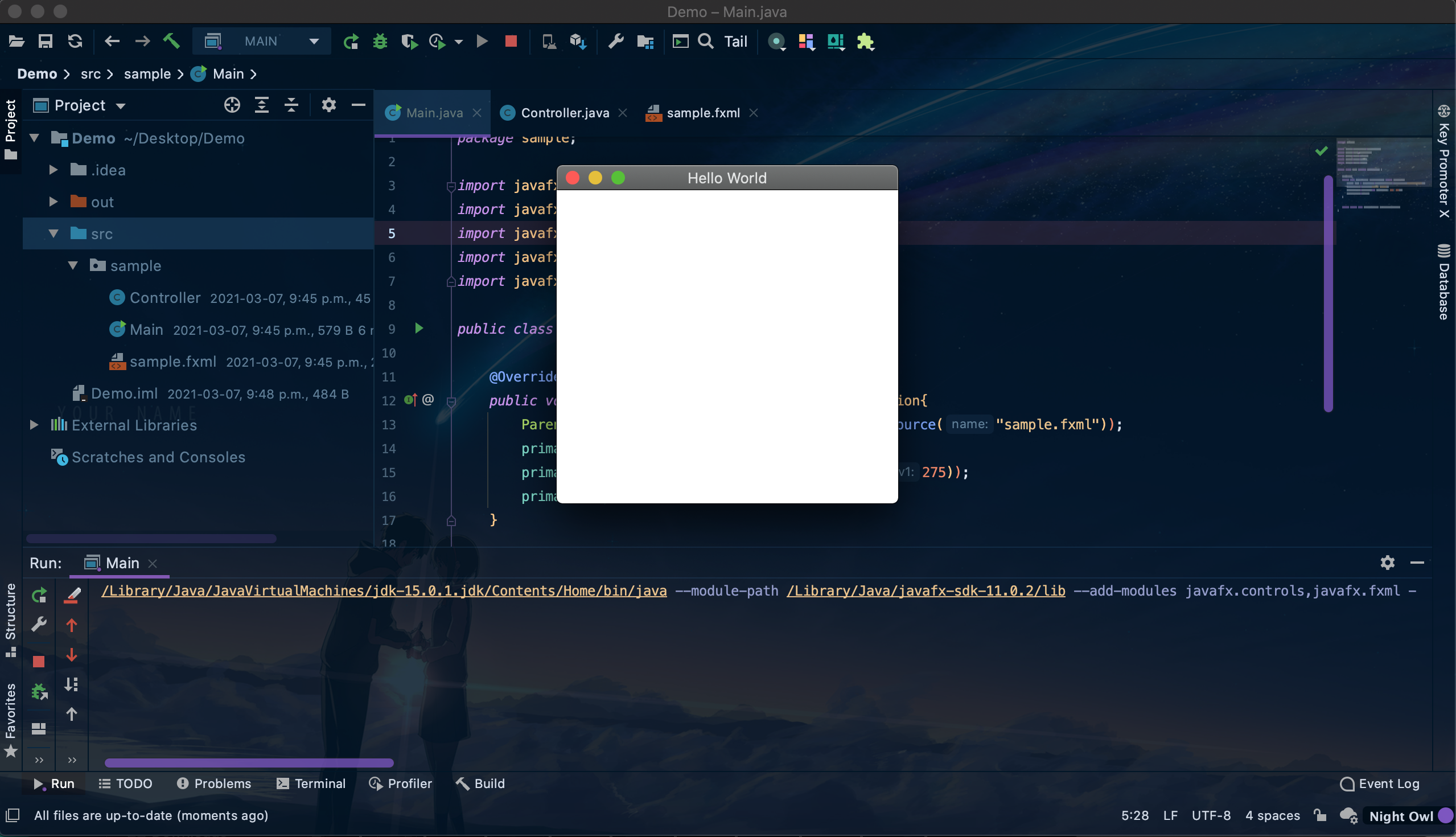Open Settings via the wrench icon
This screenshot has height=837, width=1456.
(615, 42)
